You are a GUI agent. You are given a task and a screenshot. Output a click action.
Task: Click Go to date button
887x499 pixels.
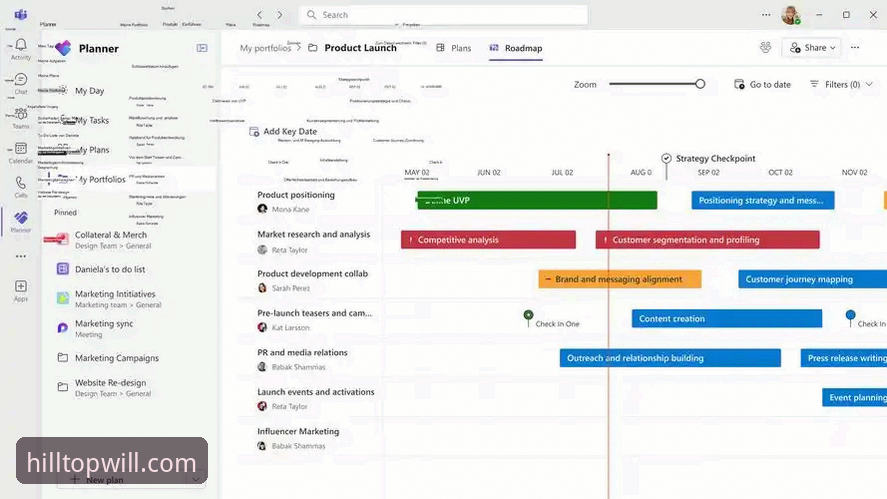coord(763,84)
